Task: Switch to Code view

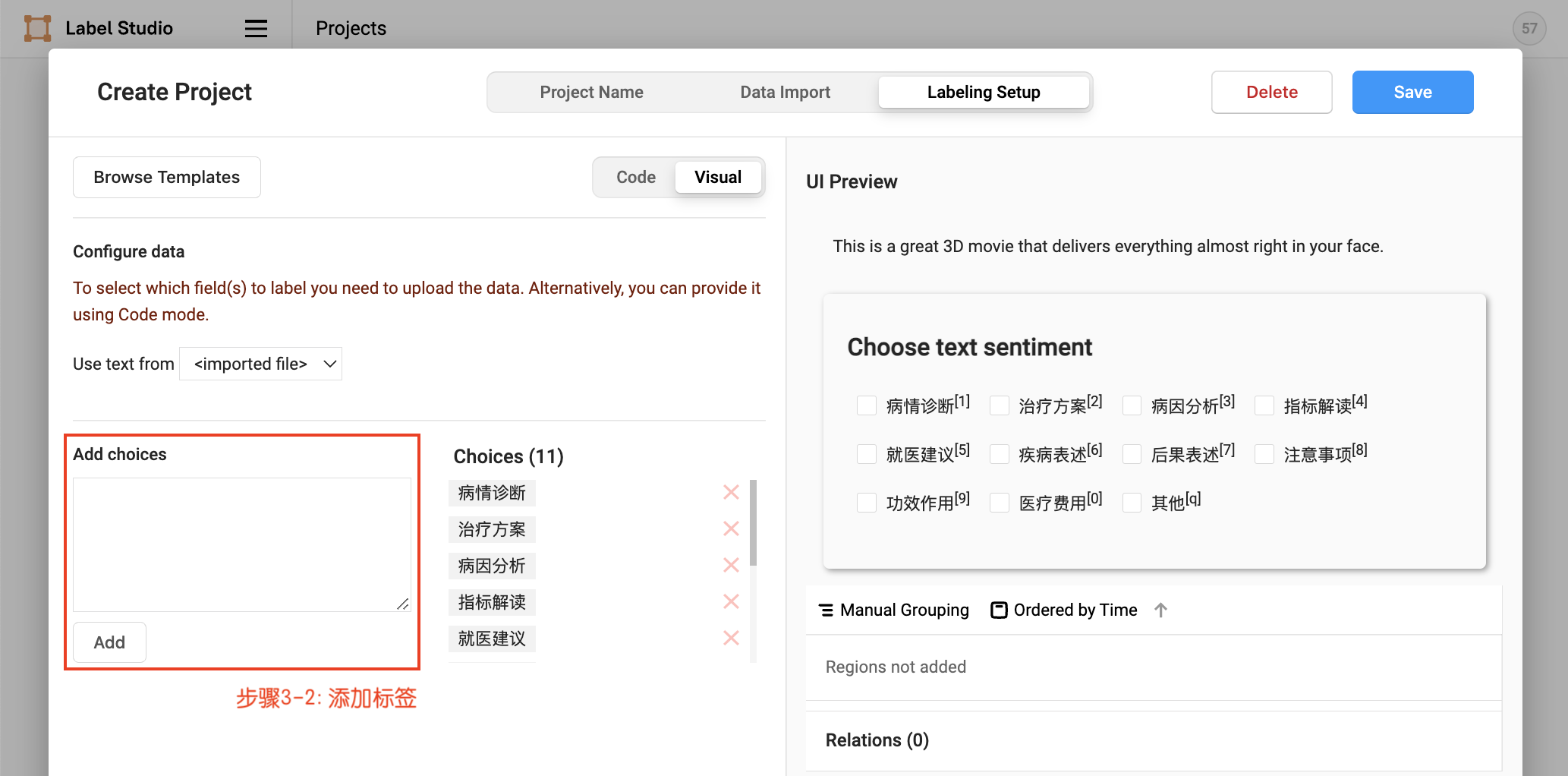Action: click(635, 177)
